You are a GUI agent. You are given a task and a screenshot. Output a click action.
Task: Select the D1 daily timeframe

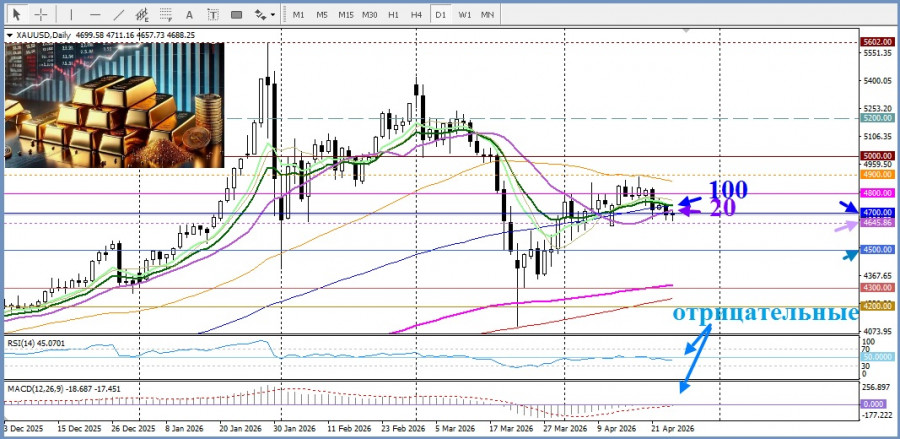point(440,15)
